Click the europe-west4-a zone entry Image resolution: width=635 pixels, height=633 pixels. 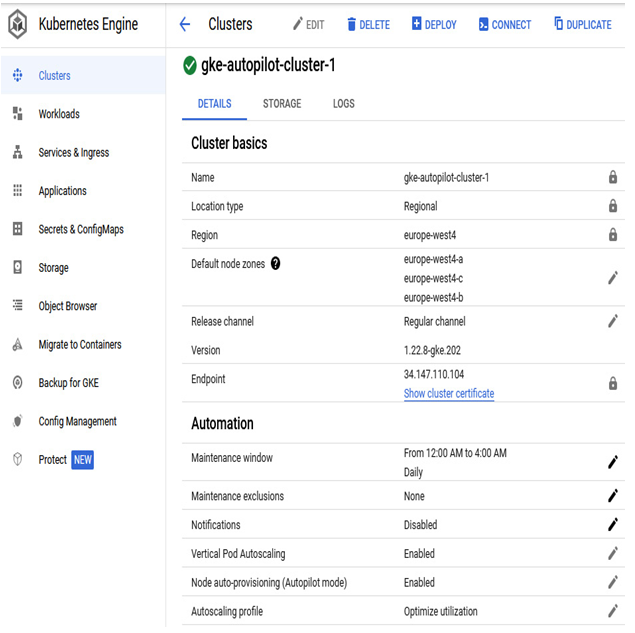point(433,259)
